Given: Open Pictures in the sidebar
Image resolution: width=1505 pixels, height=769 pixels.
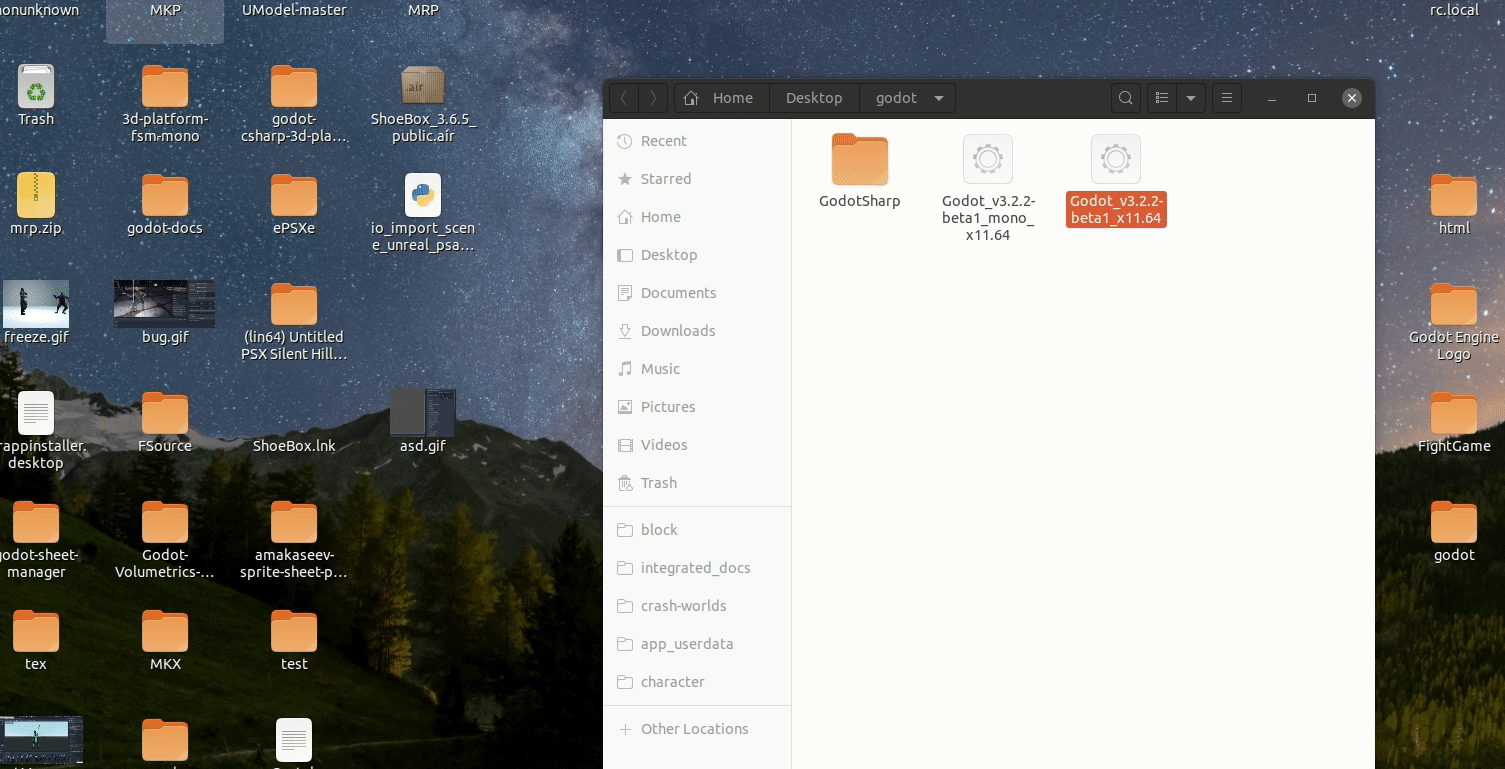Looking at the screenshot, I should 697,407.
